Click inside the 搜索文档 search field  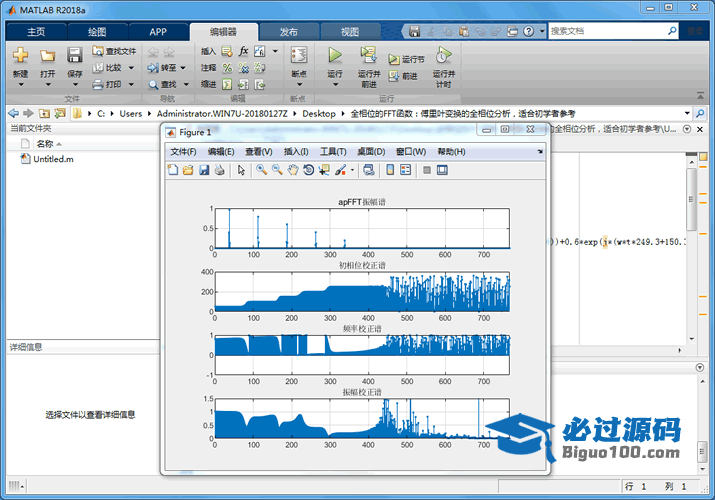pyautogui.click(x=607, y=31)
